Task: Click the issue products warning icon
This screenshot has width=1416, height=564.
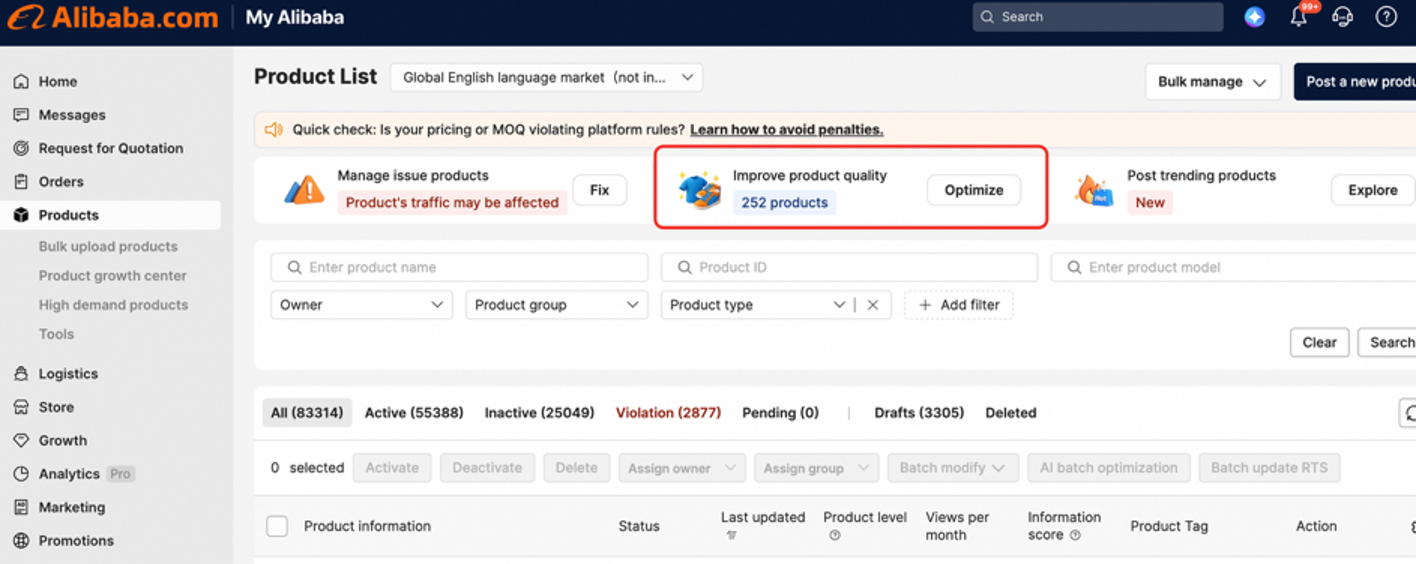Action: coord(304,189)
